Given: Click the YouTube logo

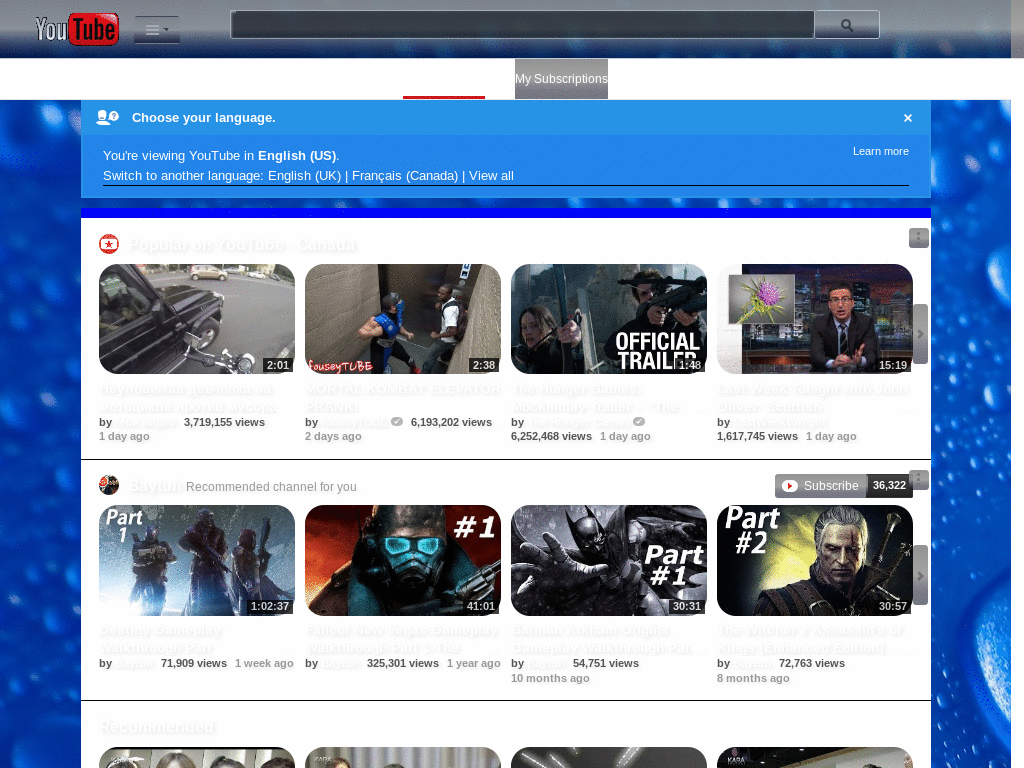Looking at the screenshot, I should (77, 29).
